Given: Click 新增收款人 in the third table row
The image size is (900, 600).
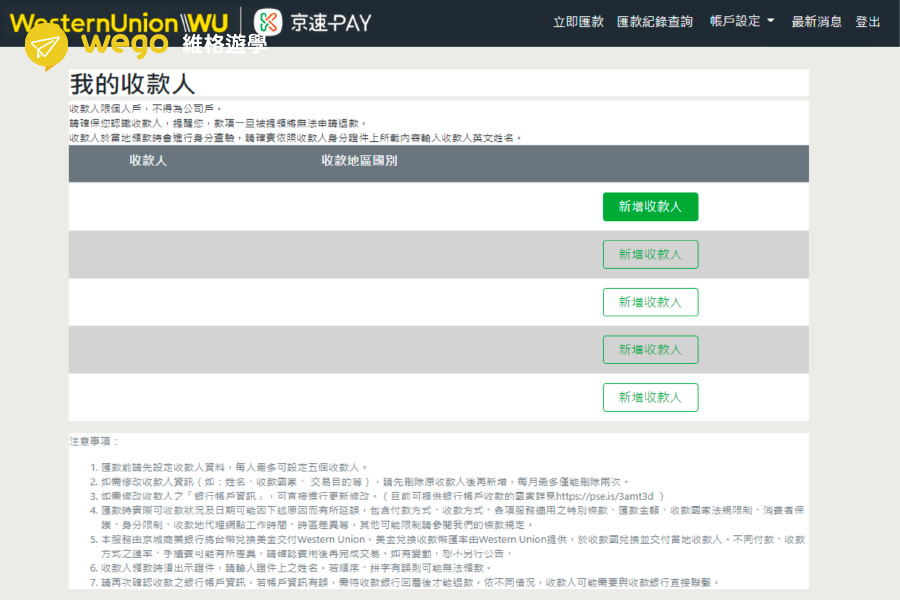Looking at the screenshot, I should (x=650, y=302).
